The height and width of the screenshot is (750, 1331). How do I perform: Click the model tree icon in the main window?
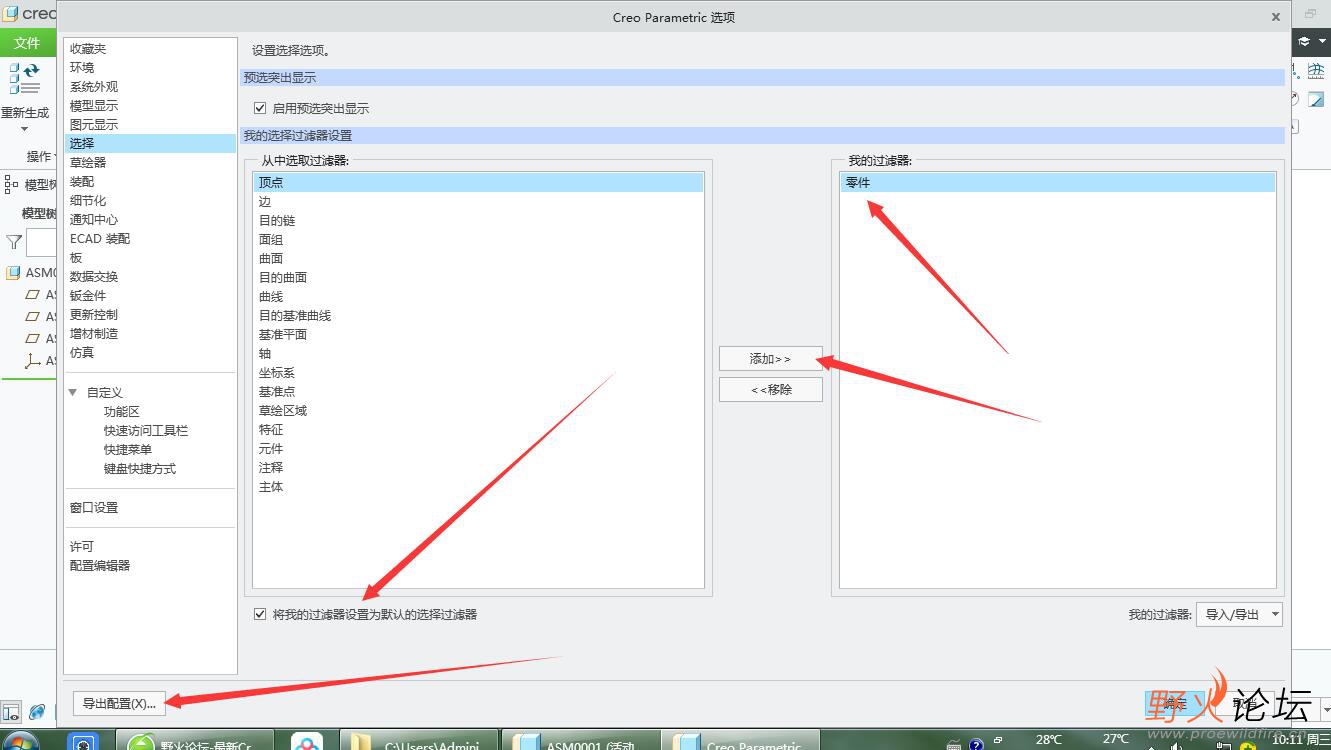pyautogui.click(x=11, y=184)
